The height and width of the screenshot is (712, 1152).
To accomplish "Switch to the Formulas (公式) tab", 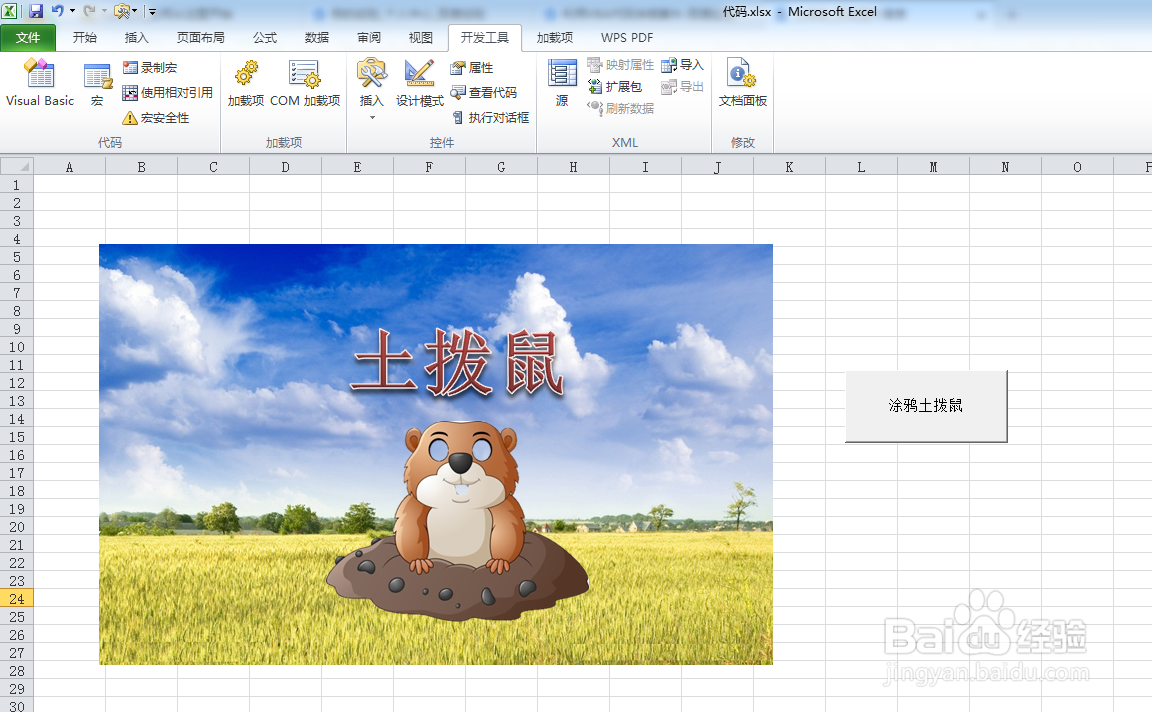I will pyautogui.click(x=264, y=37).
